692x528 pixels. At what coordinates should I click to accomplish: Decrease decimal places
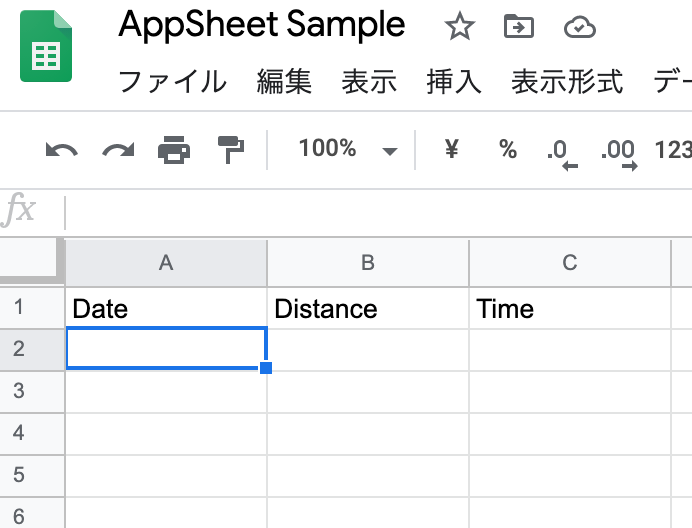[562, 154]
